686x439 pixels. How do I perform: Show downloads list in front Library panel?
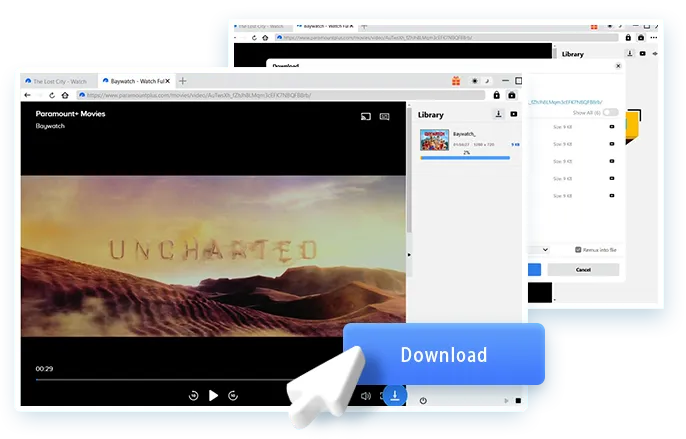(498, 114)
